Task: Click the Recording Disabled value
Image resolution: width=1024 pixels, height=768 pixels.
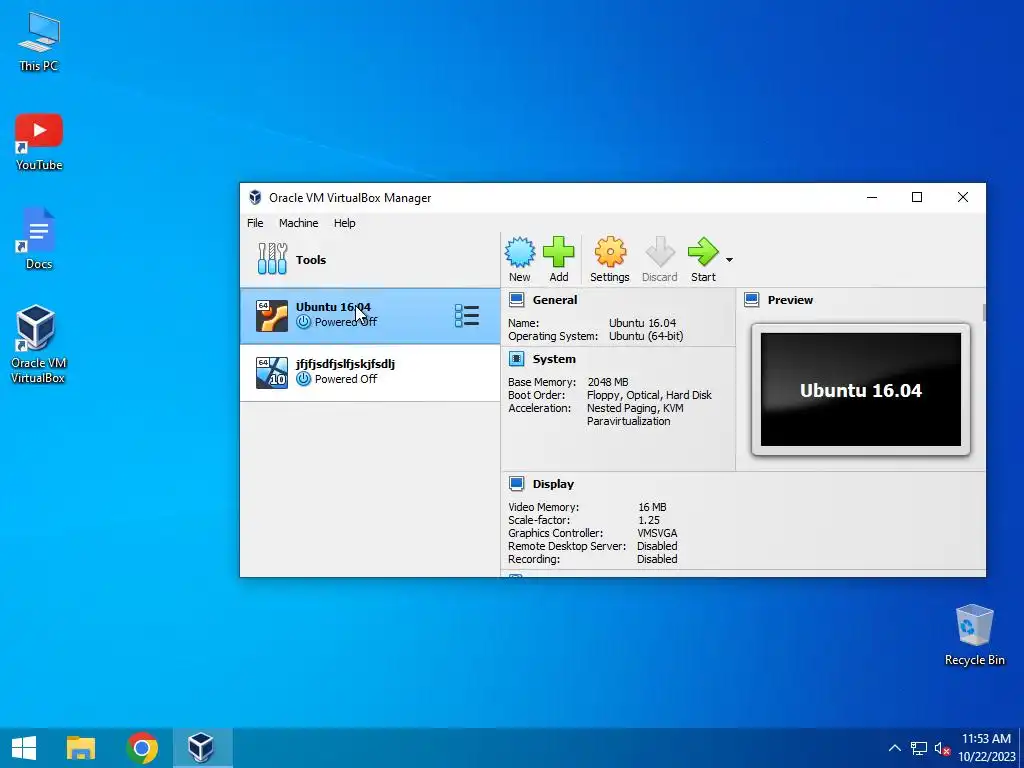Action: (657, 559)
